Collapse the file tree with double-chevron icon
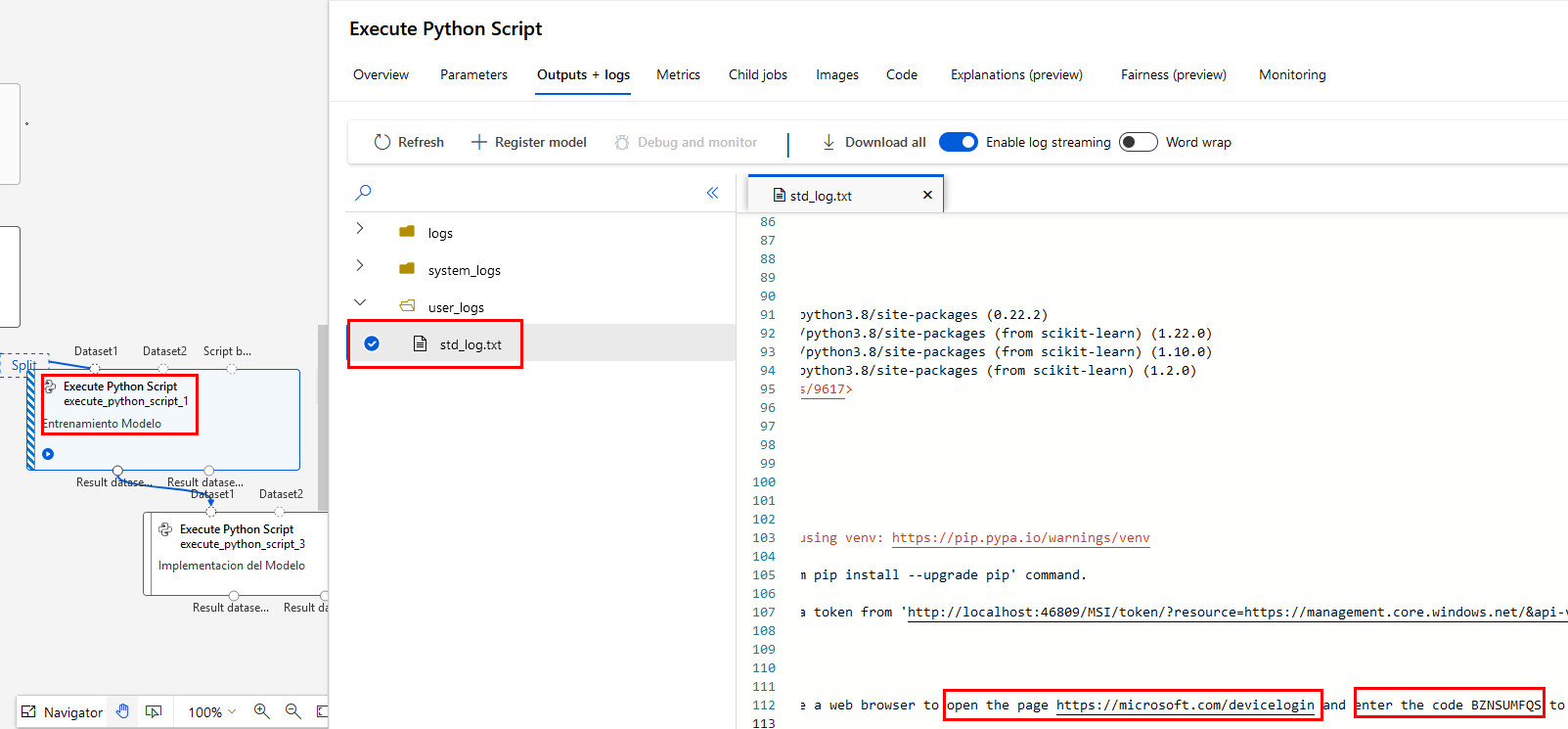Viewport: 1568px width, 729px height. (x=712, y=193)
